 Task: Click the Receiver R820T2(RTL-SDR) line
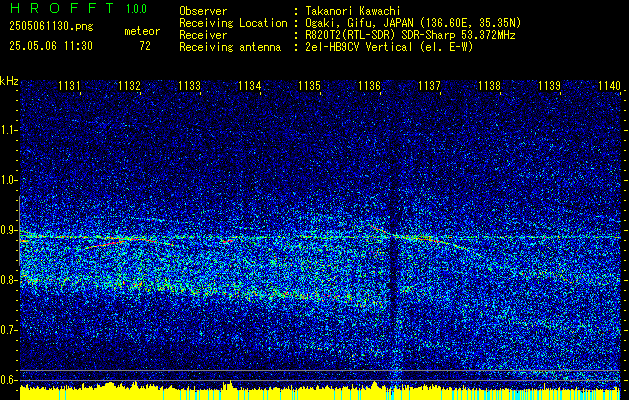[x=410, y=35]
